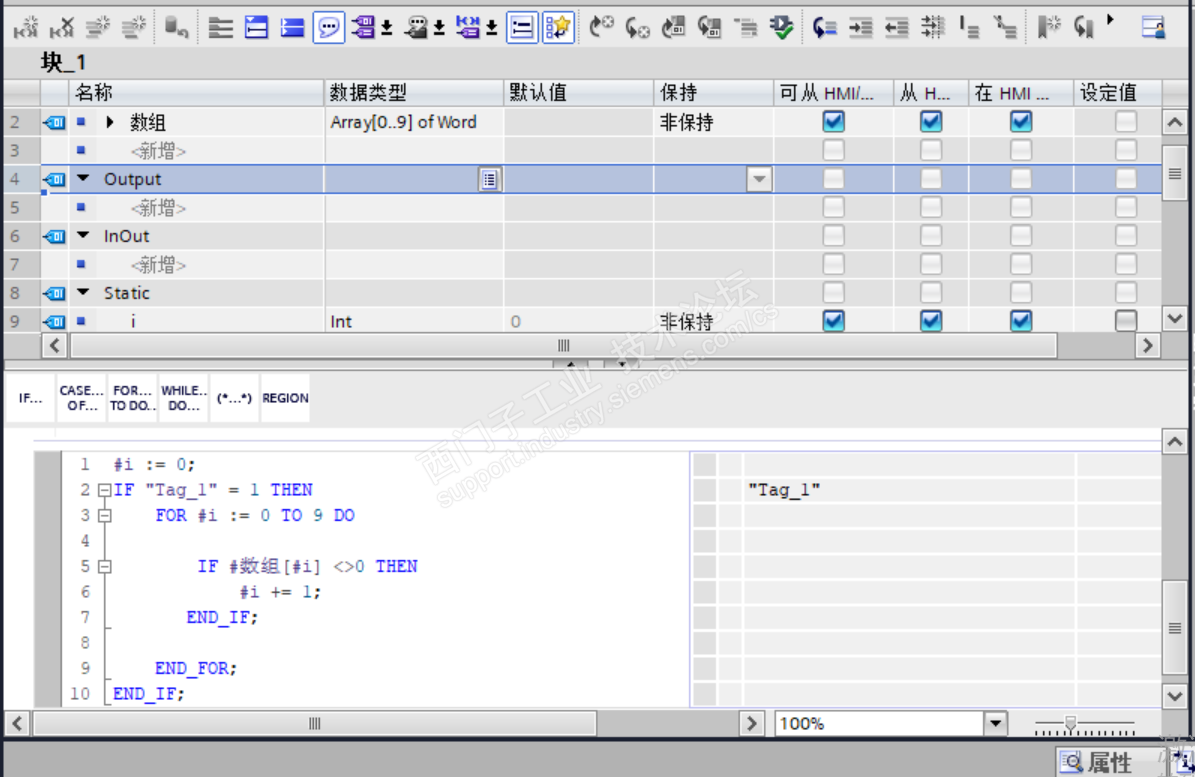Viewport: 1195px width, 777px height.
Task: Insert (*...*) comment block
Action: (234, 398)
